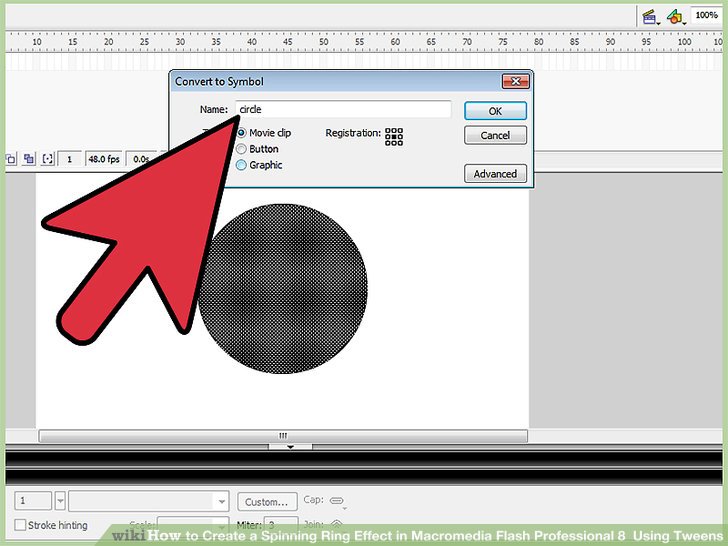The image size is (728, 546).
Task: Open the Edit Scene clapperboard icon
Action: 650,17
